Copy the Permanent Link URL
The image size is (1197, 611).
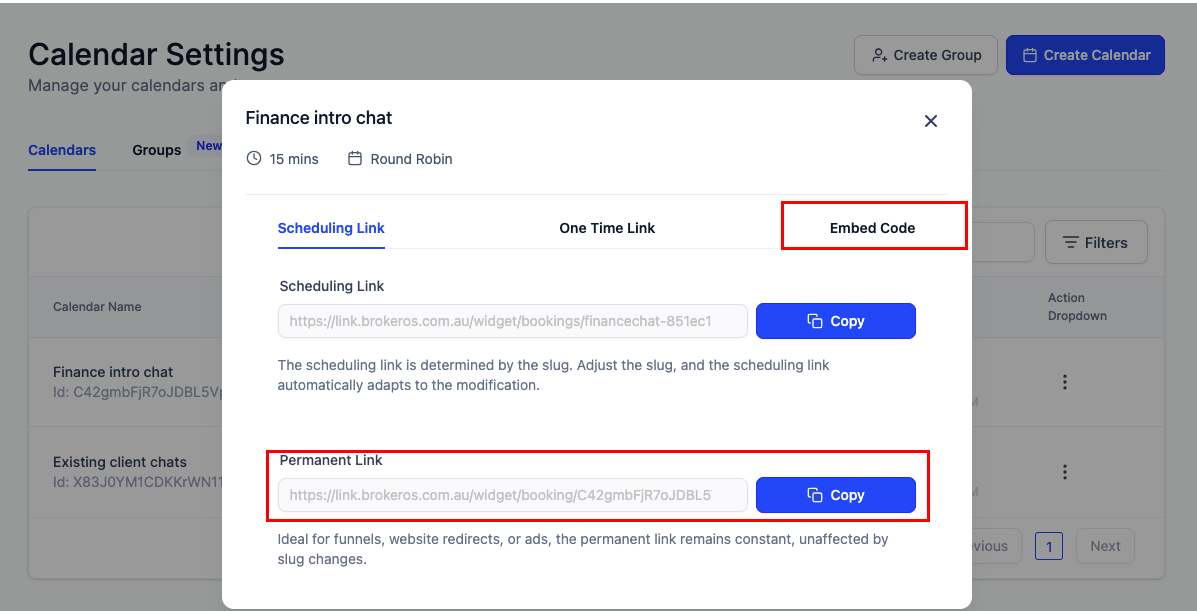click(x=836, y=495)
